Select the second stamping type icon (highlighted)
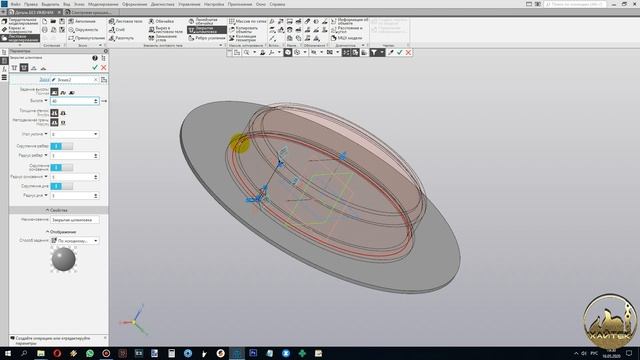 24,68
